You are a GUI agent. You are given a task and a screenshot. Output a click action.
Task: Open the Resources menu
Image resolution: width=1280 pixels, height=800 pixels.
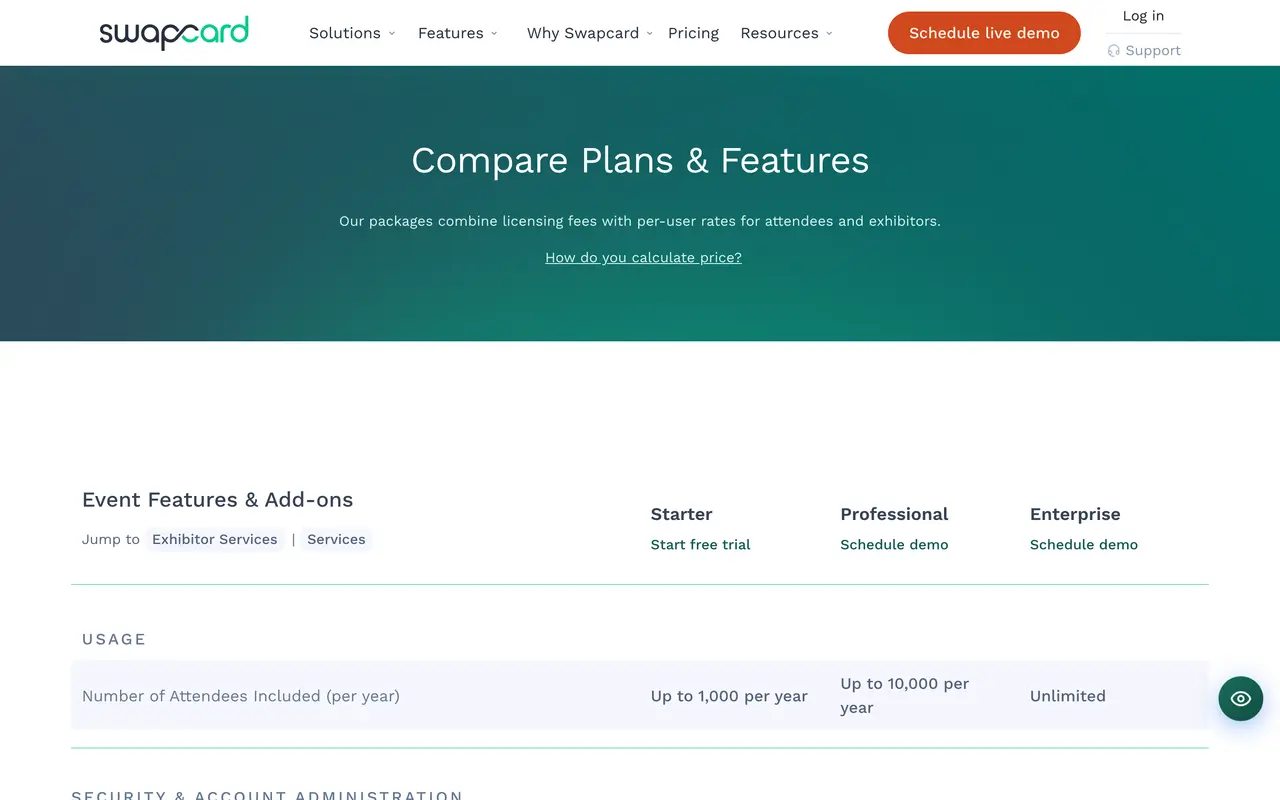[x=780, y=33]
